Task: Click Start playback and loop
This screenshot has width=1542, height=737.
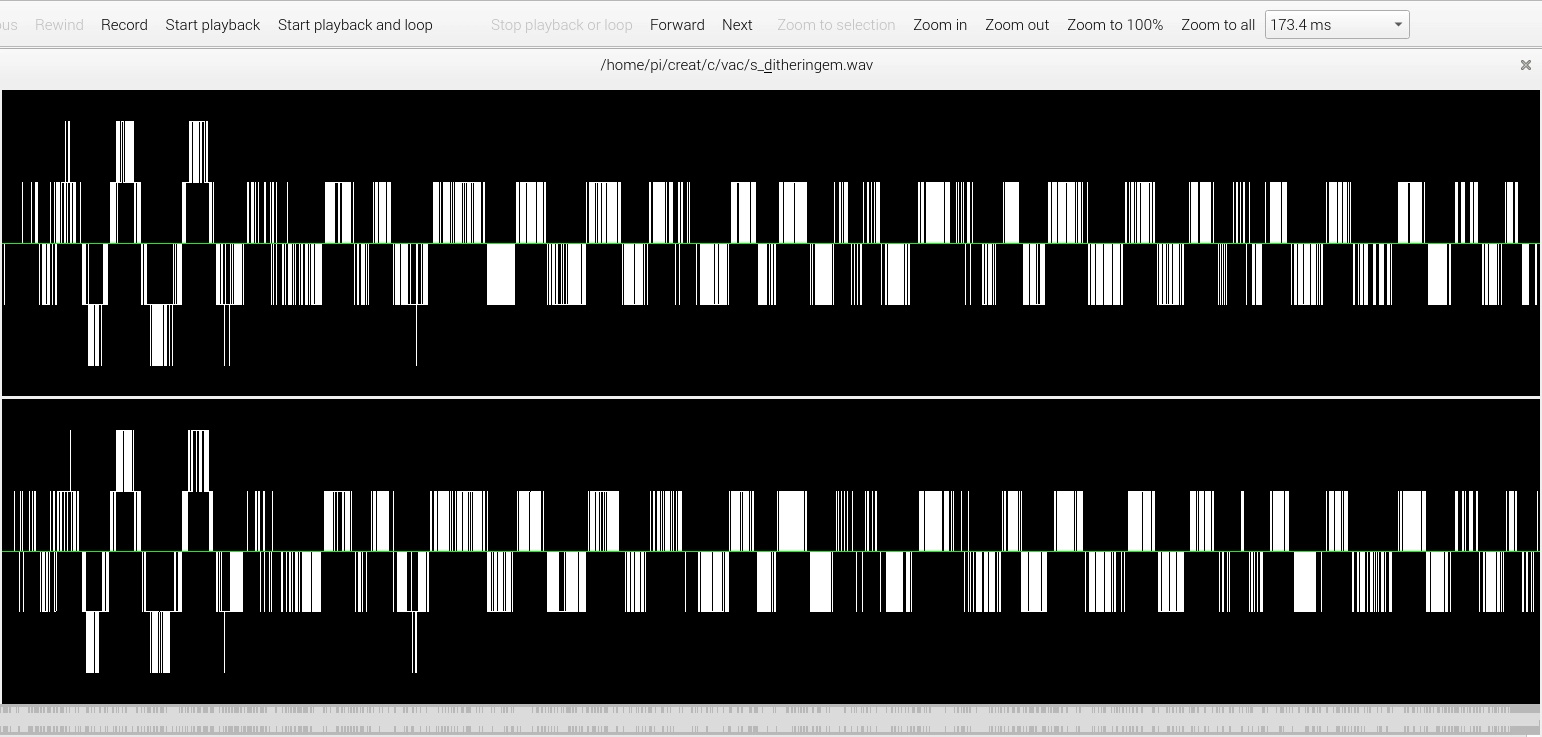Action: coord(355,25)
